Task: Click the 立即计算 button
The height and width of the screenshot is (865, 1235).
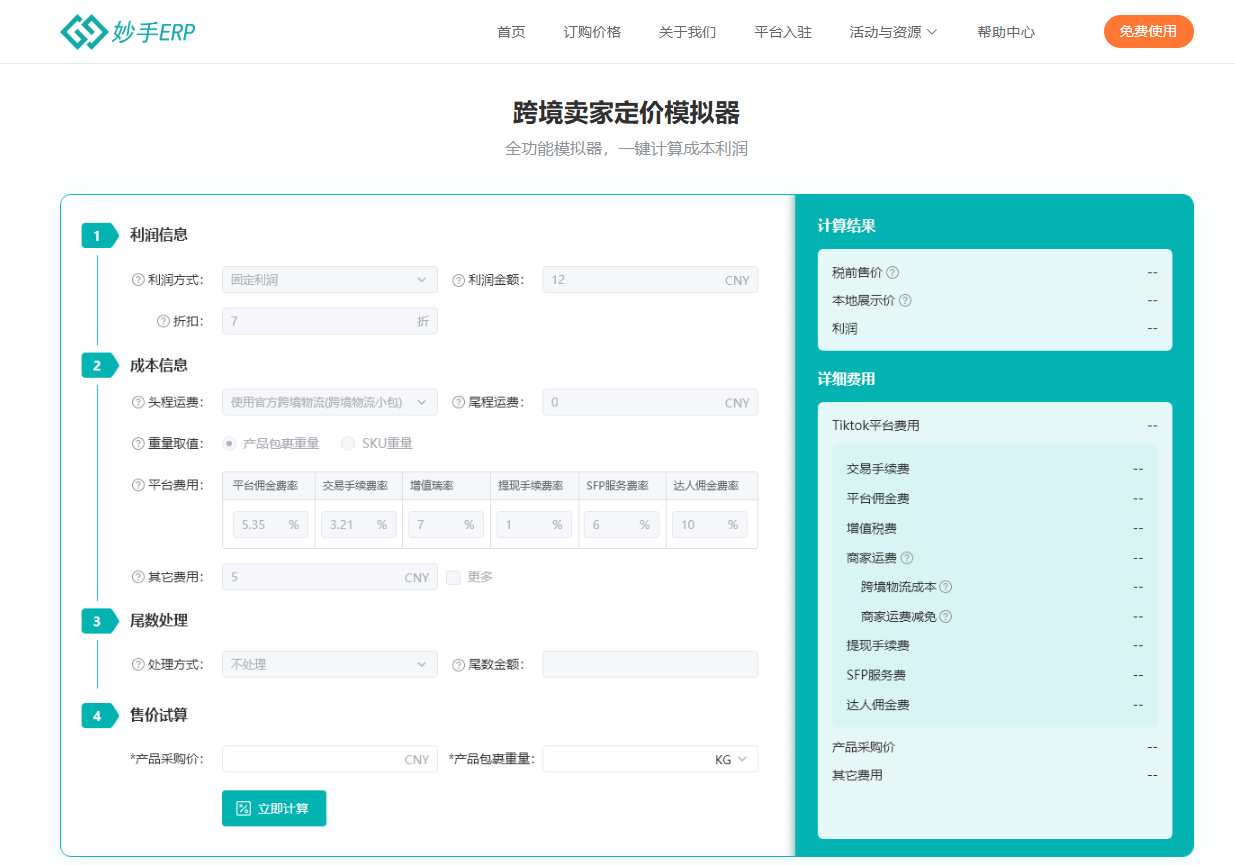Action: 274,808
